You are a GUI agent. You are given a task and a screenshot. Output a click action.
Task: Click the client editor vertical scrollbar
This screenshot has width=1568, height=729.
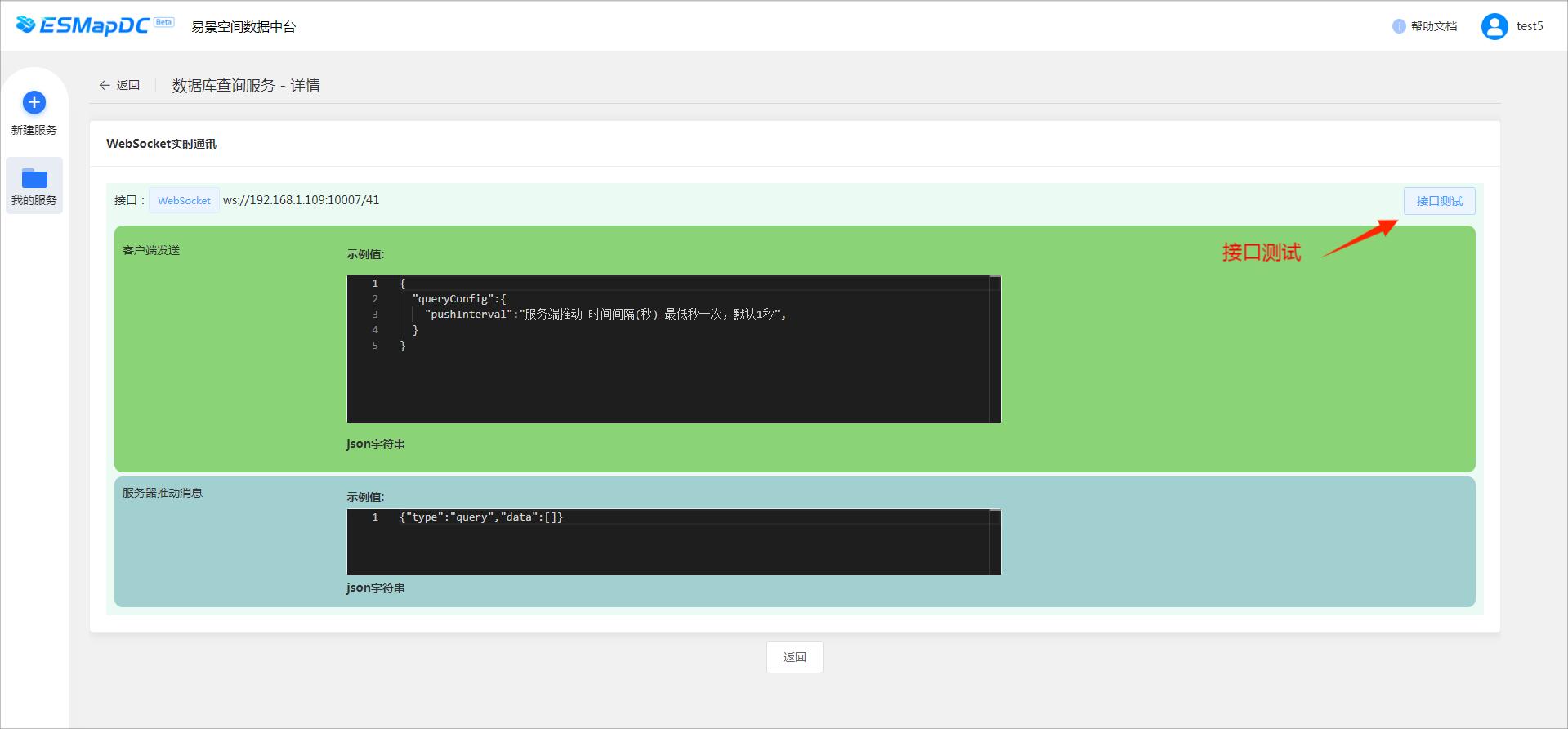[995, 349]
